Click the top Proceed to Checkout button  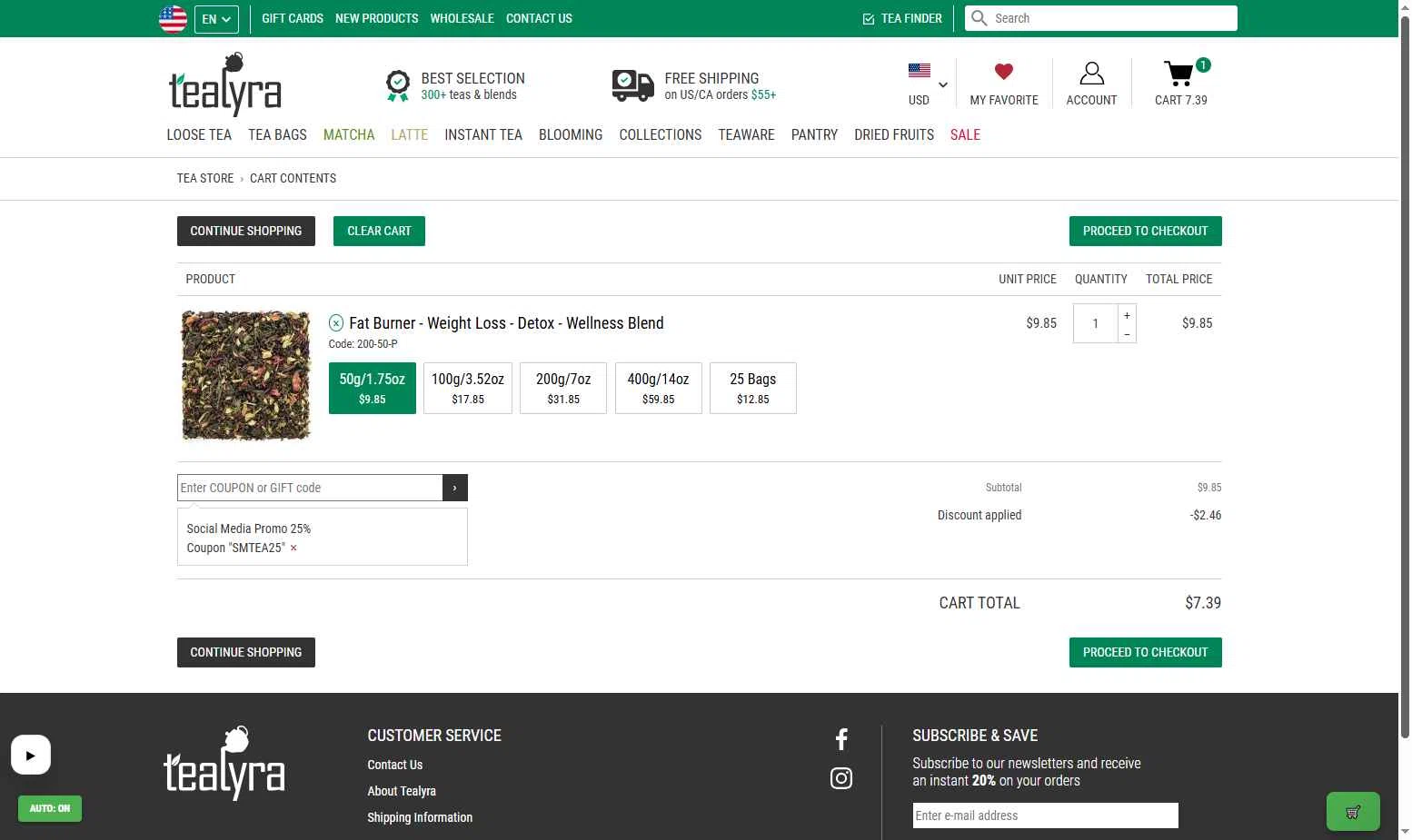pyautogui.click(x=1145, y=231)
